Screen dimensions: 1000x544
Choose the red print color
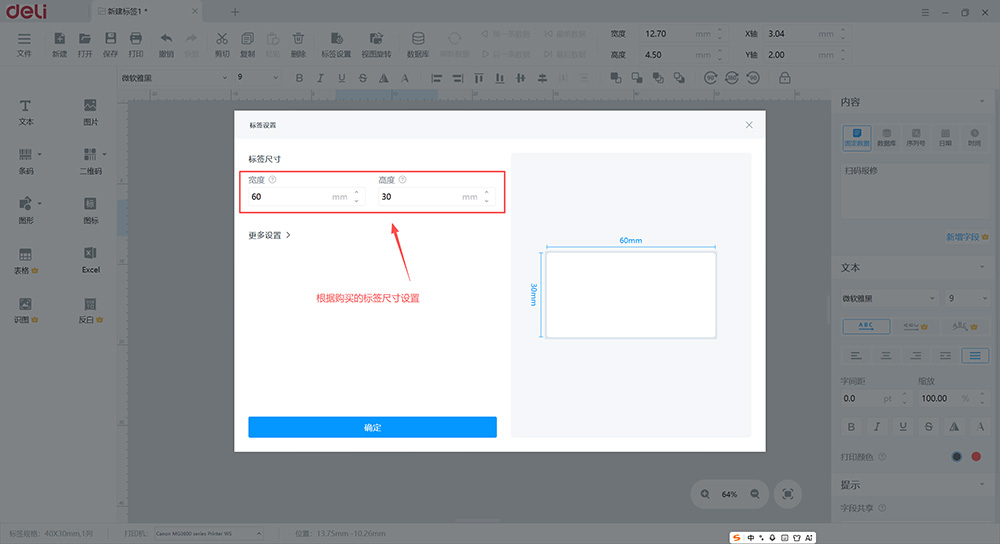tap(976, 457)
